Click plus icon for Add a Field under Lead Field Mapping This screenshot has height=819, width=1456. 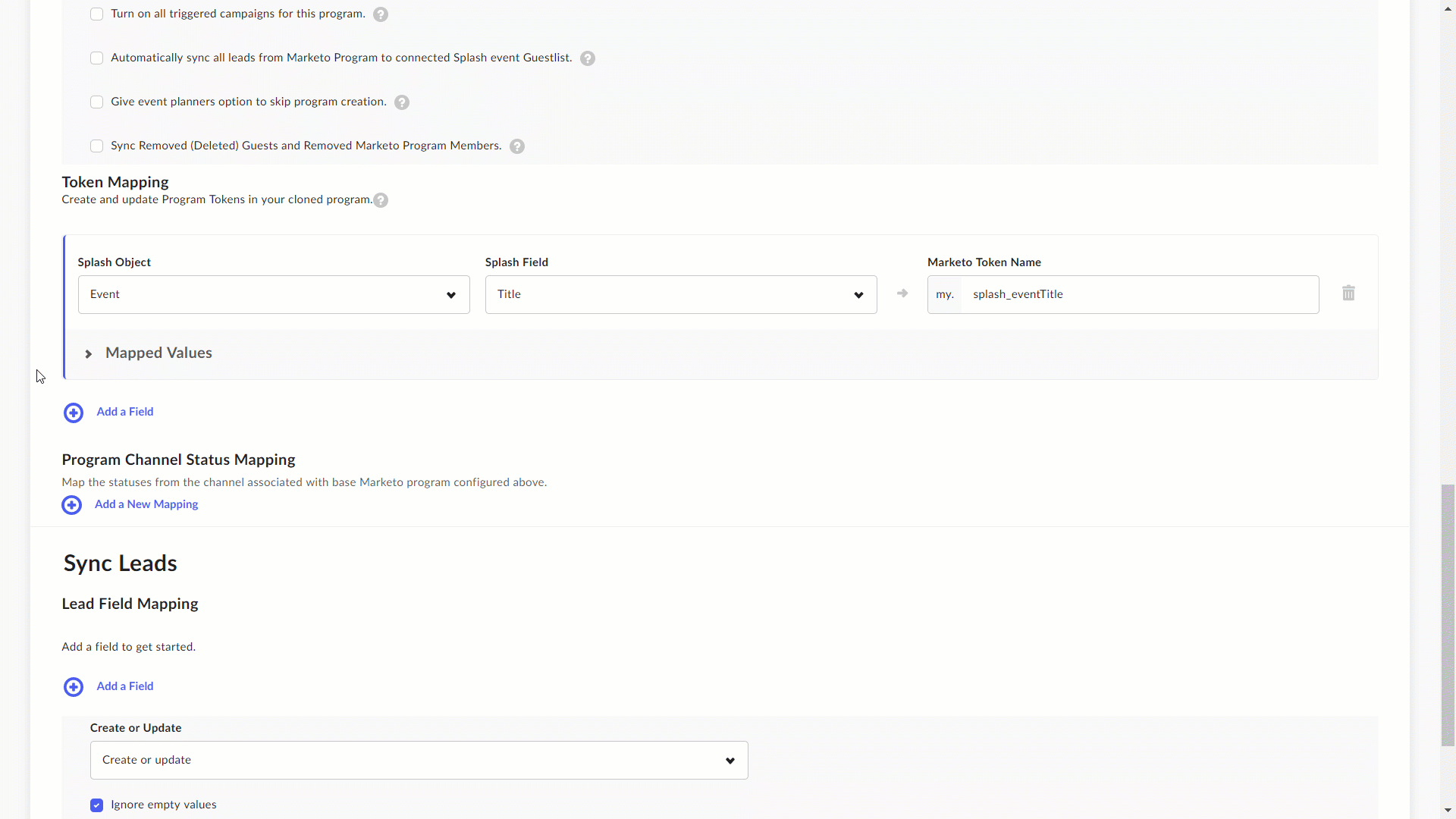click(x=74, y=687)
